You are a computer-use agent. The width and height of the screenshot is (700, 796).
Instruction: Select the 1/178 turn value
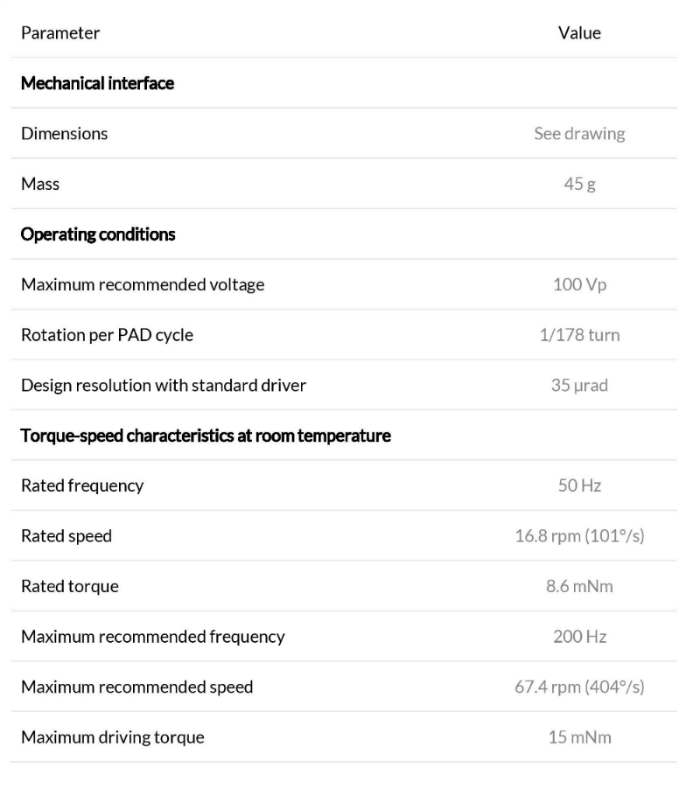pos(579,335)
